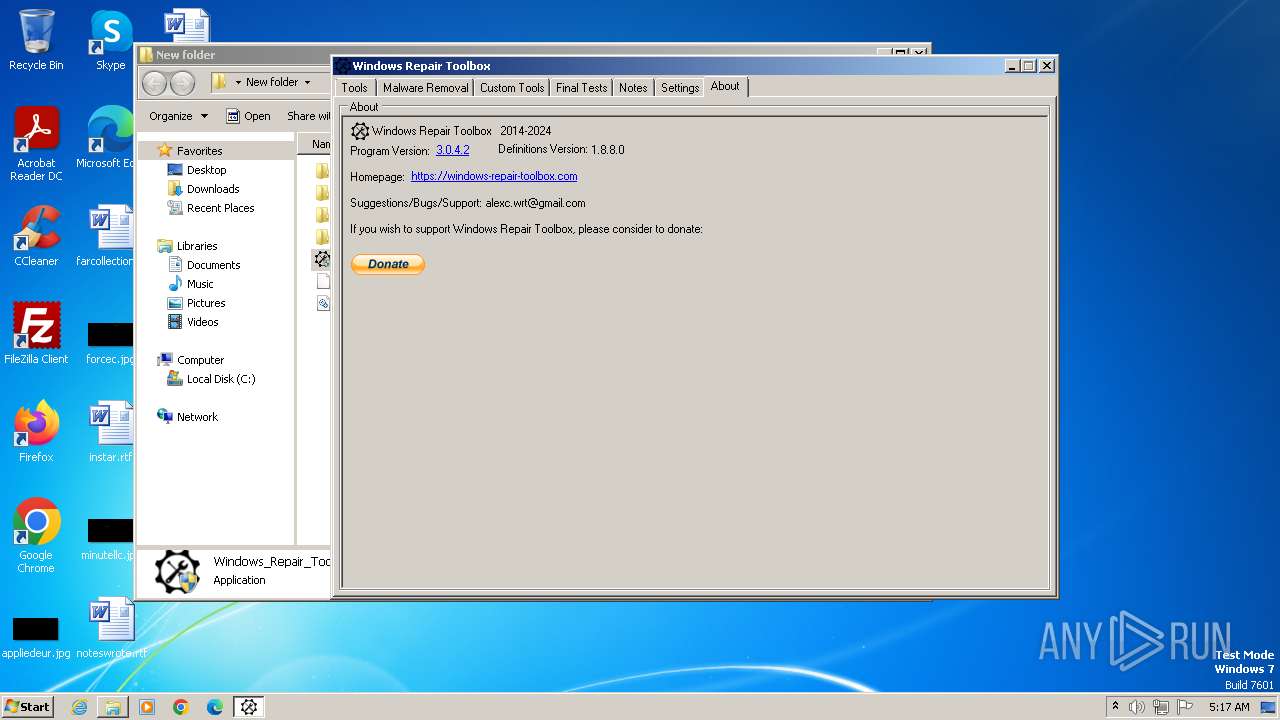Image resolution: width=1280 pixels, height=720 pixels.
Task: Launch FileZilla Client from desktop
Action: tap(36, 334)
